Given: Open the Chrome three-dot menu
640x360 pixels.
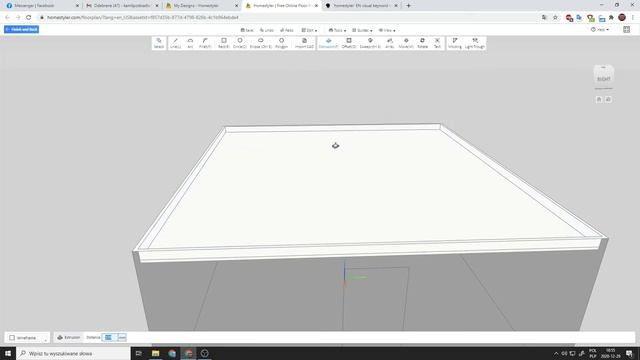Looking at the screenshot, I should point(633,18).
